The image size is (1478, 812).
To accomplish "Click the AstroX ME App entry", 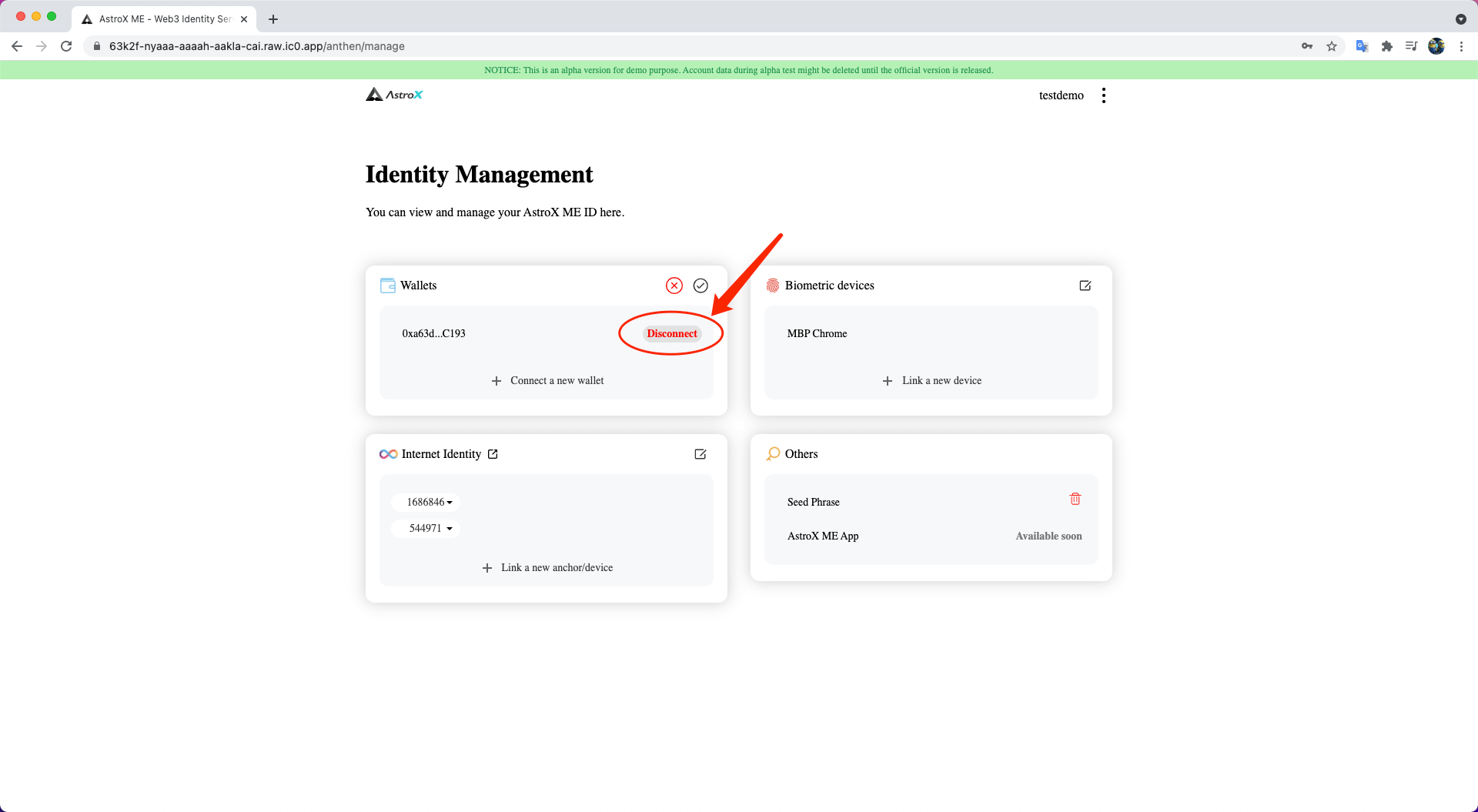I will 822,536.
